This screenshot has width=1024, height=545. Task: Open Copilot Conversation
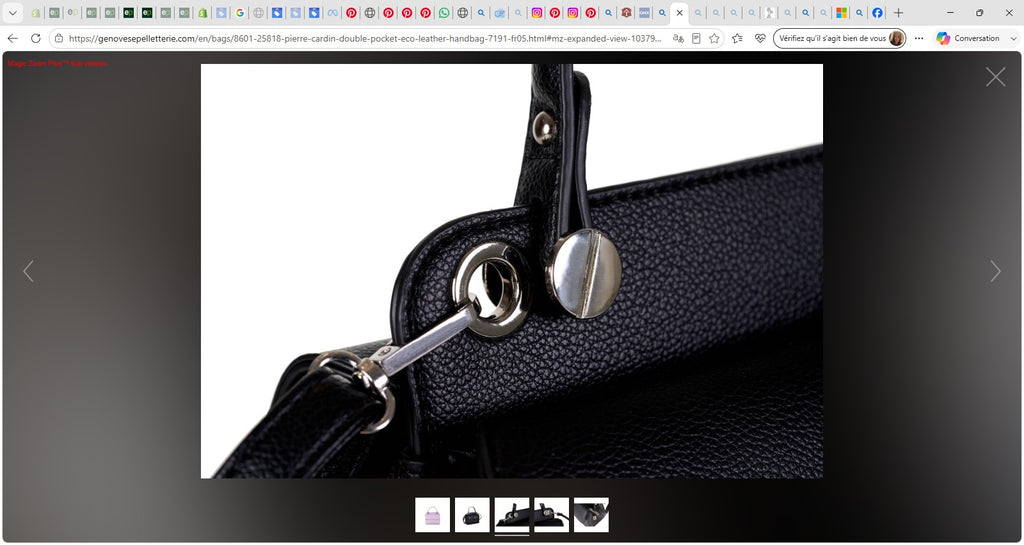point(968,39)
